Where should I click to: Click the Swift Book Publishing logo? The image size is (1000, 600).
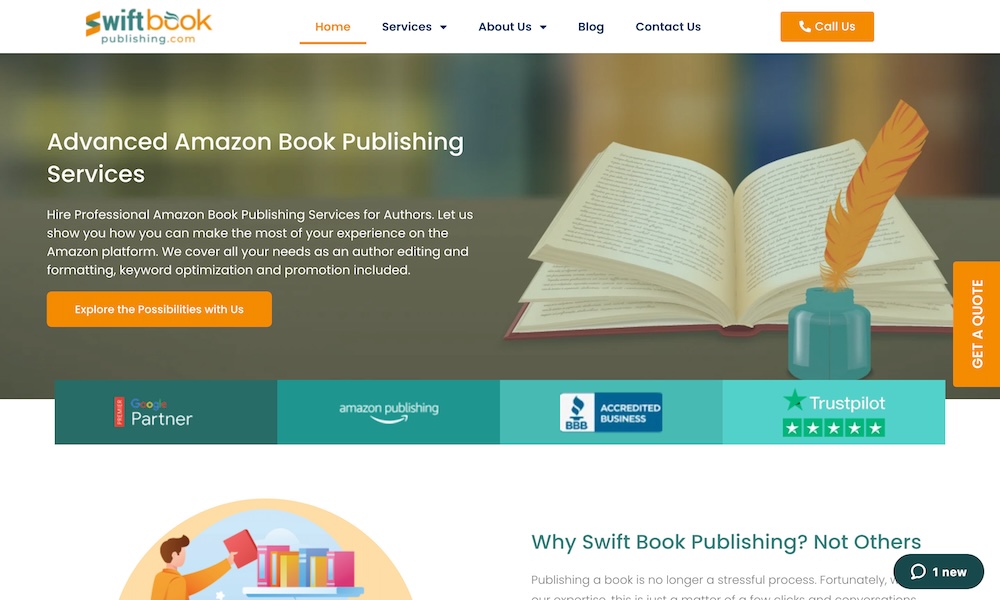[x=148, y=27]
